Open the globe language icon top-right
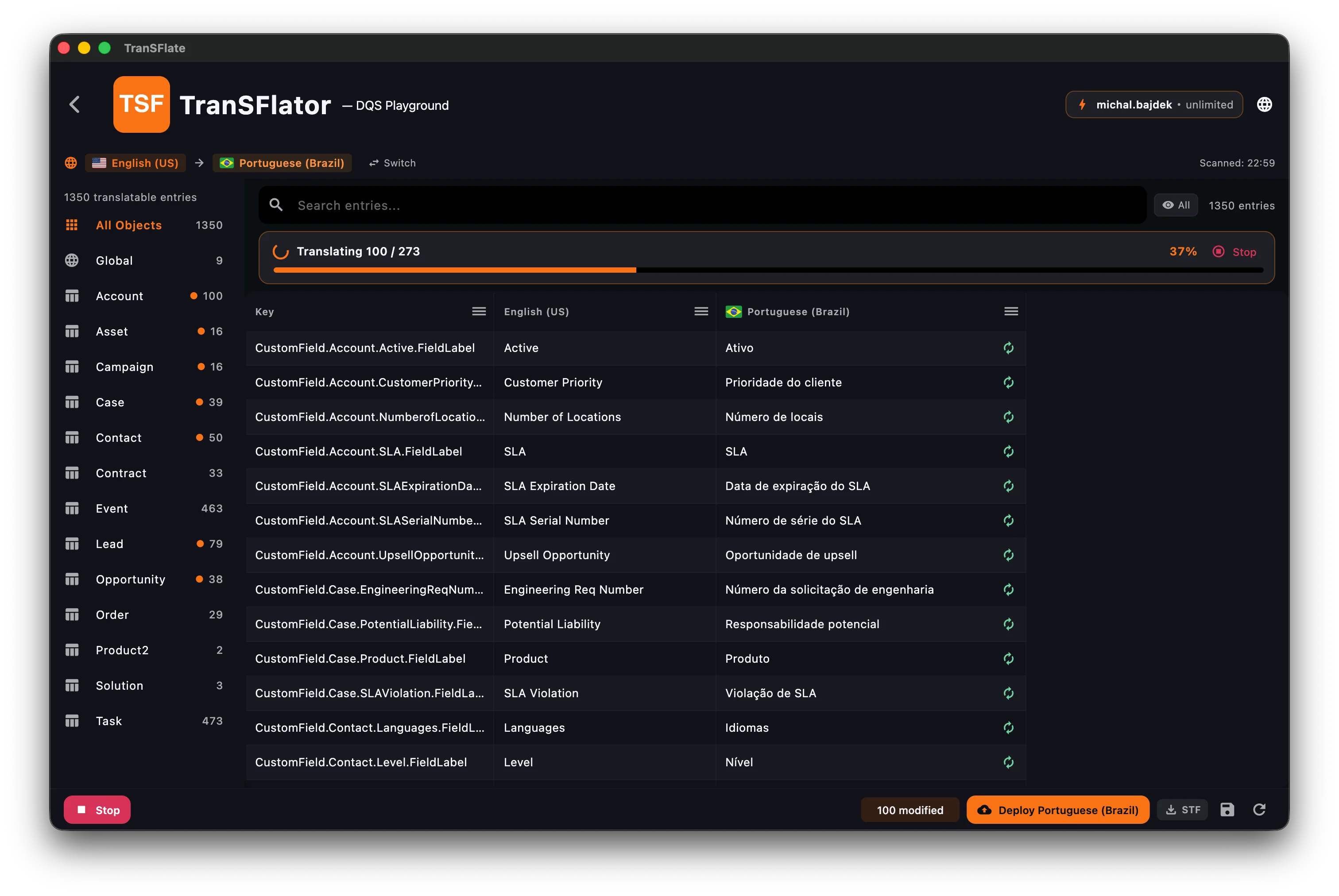Image resolution: width=1339 pixels, height=896 pixels. point(1264,104)
